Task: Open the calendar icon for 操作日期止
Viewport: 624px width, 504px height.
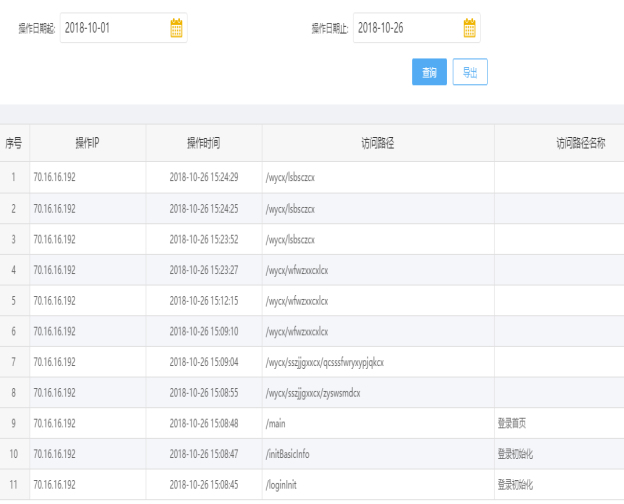Action: click(x=469, y=28)
